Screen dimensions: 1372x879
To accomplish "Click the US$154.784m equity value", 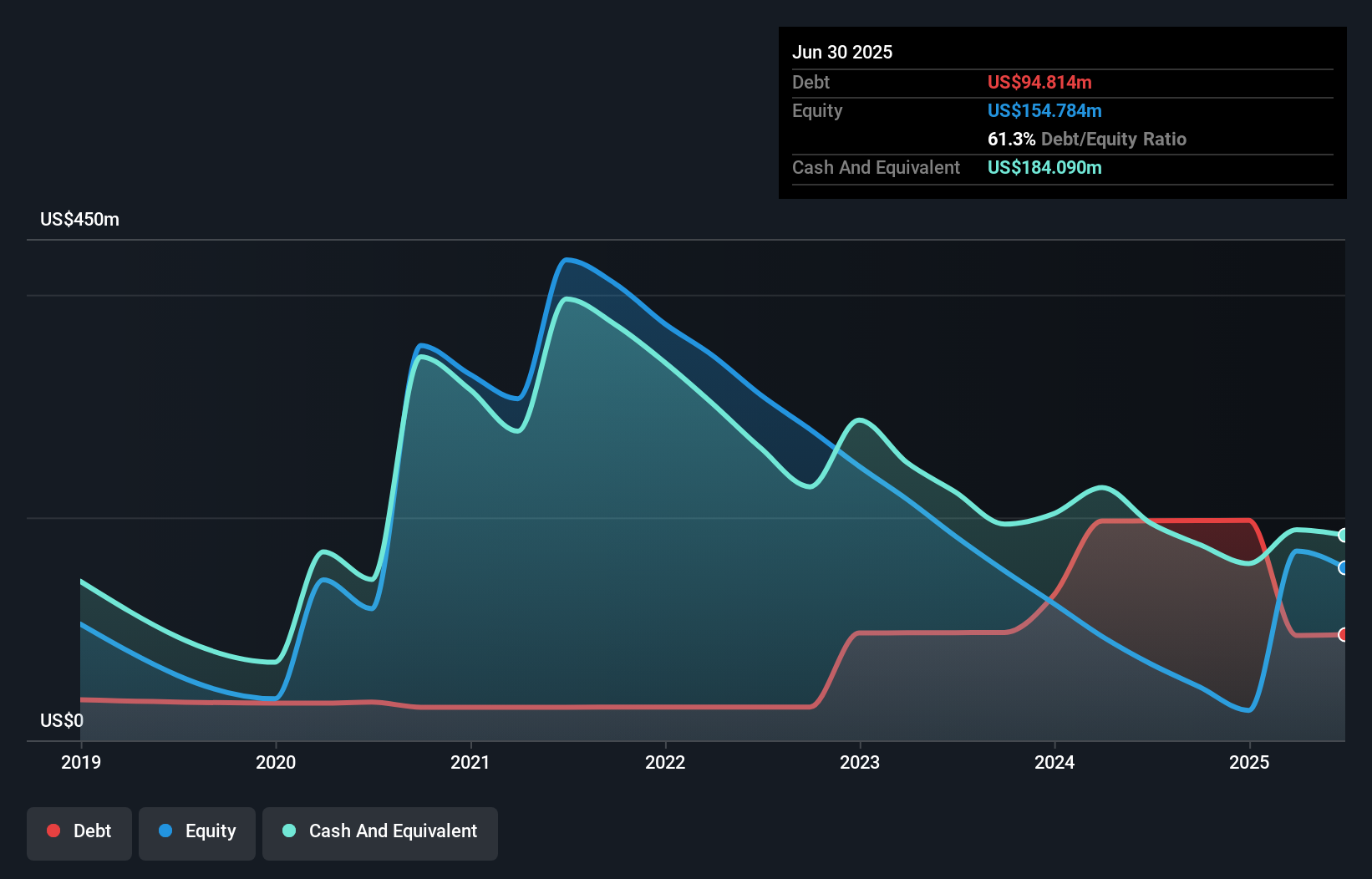I will [1044, 111].
